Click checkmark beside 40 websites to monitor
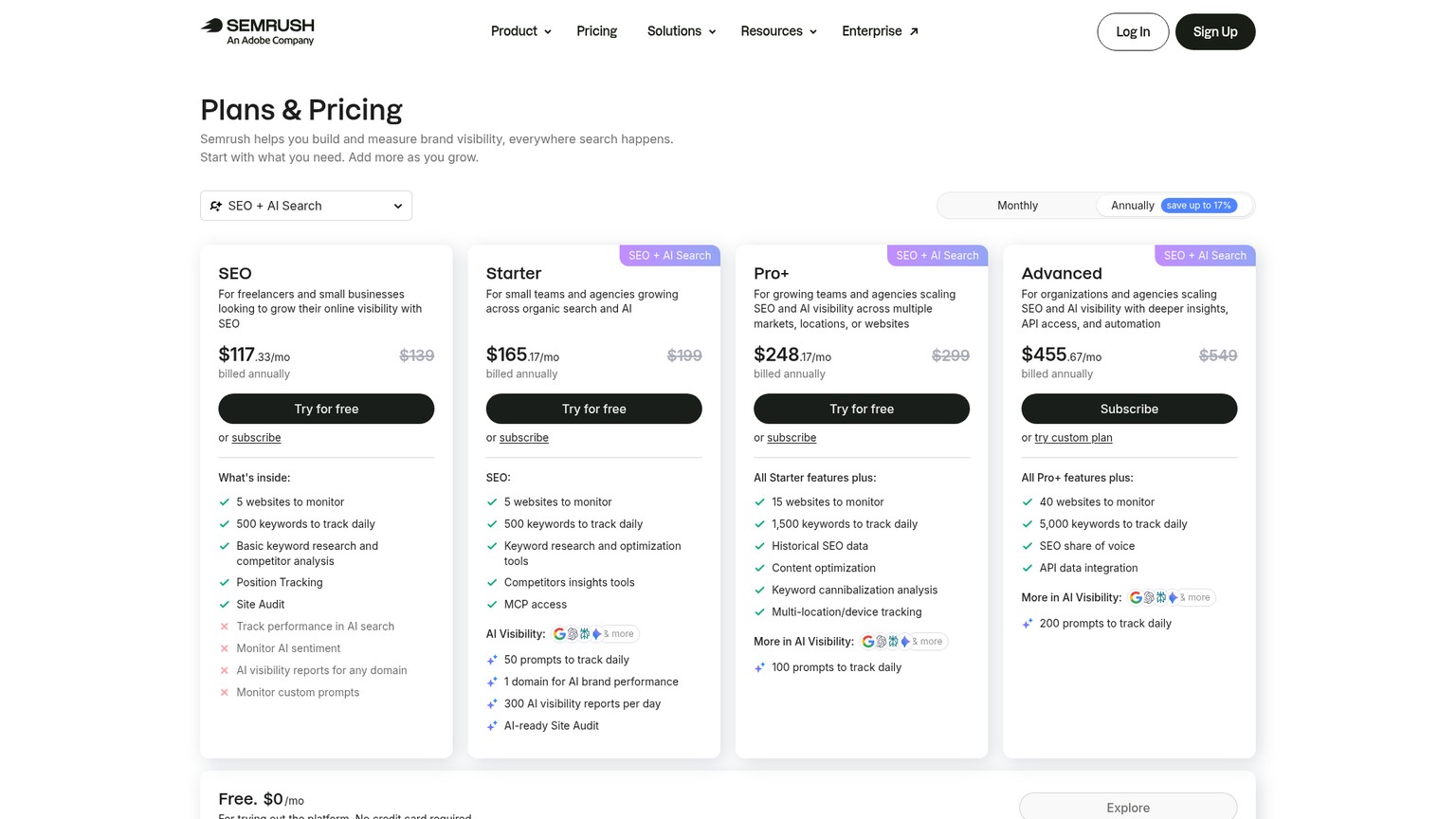This screenshot has height=819, width=1456. (1027, 502)
